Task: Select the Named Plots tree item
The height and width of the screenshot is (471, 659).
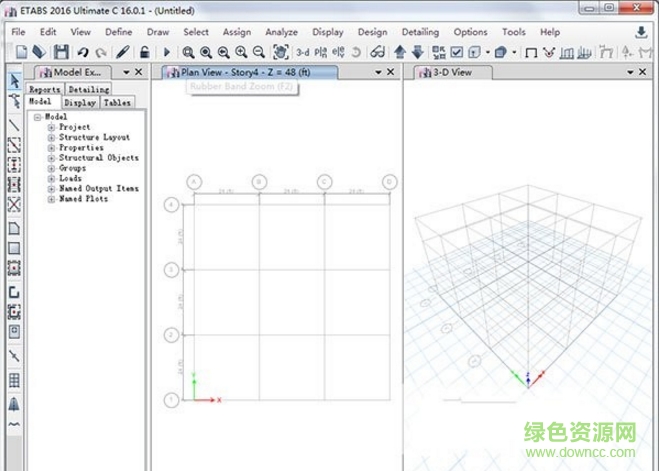Action: (x=83, y=199)
